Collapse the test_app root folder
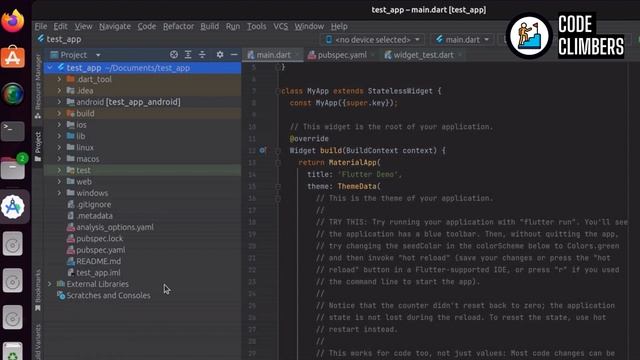The height and width of the screenshot is (360, 640). click(50, 68)
